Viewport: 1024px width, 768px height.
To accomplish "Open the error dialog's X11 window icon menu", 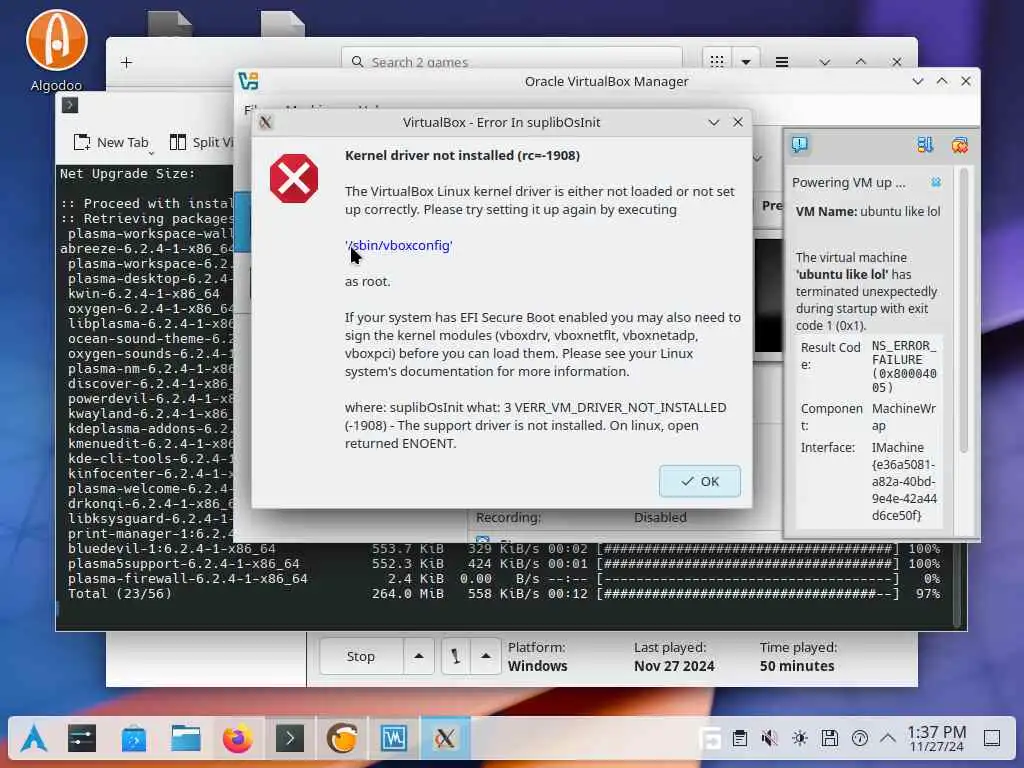I will point(265,122).
